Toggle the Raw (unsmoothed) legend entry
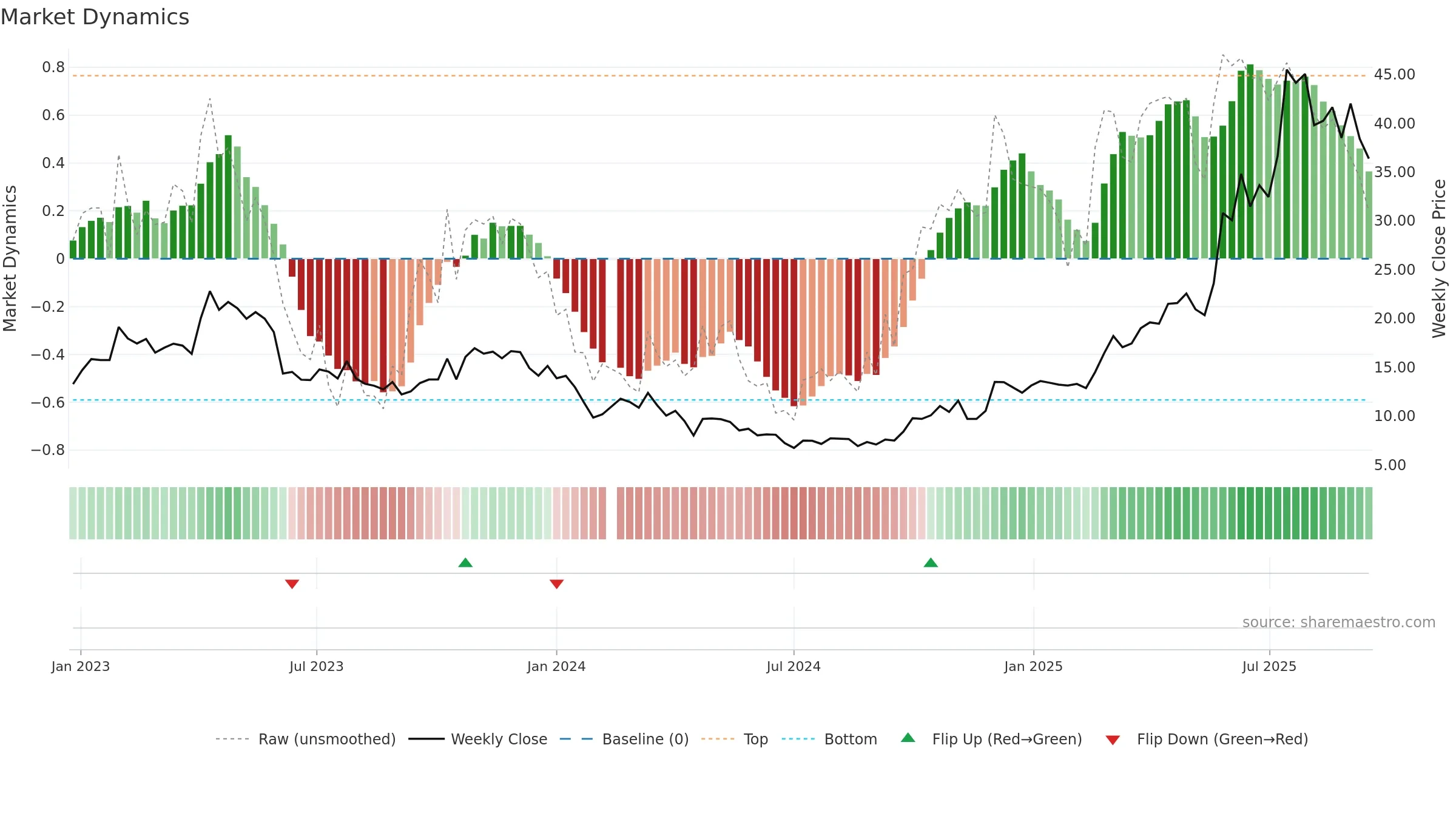The height and width of the screenshot is (819, 1456). 305,739
